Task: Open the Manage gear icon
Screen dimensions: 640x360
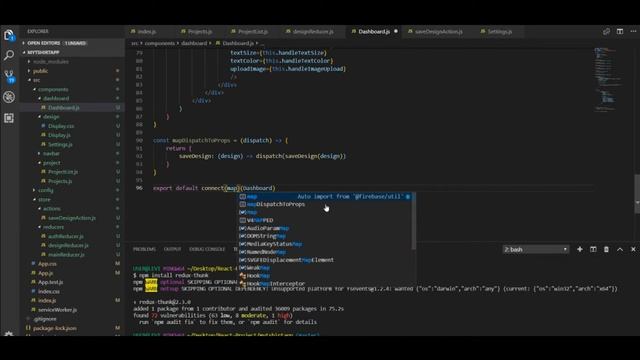Action: (x=9, y=334)
